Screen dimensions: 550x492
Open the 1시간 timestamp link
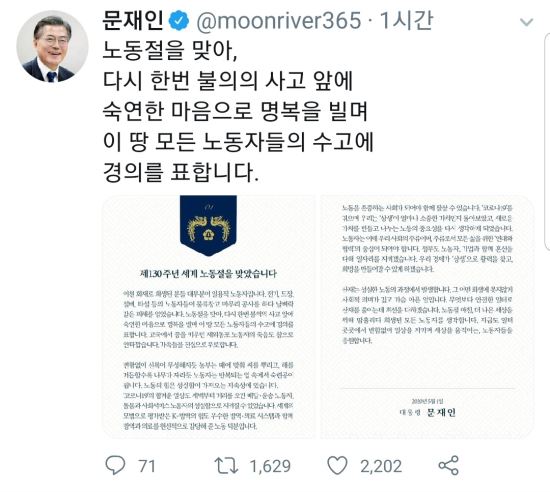click(x=406, y=20)
